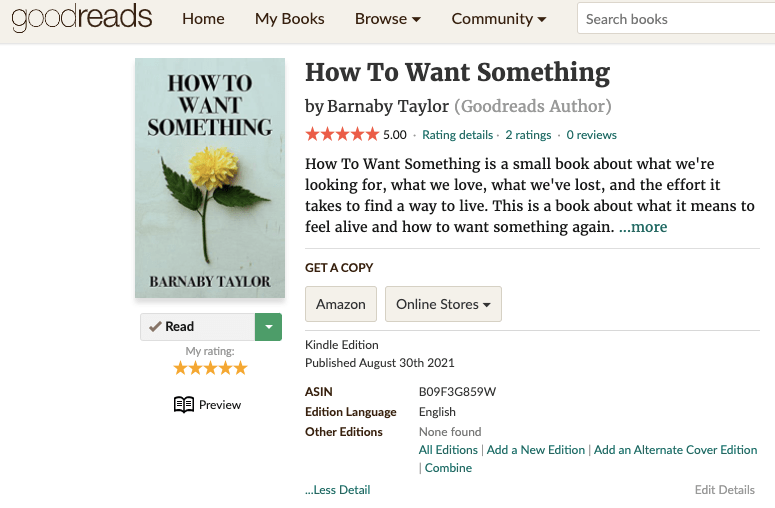Open the Browse menu
Image resolution: width=775 pixels, height=508 pixels.
[387, 19]
